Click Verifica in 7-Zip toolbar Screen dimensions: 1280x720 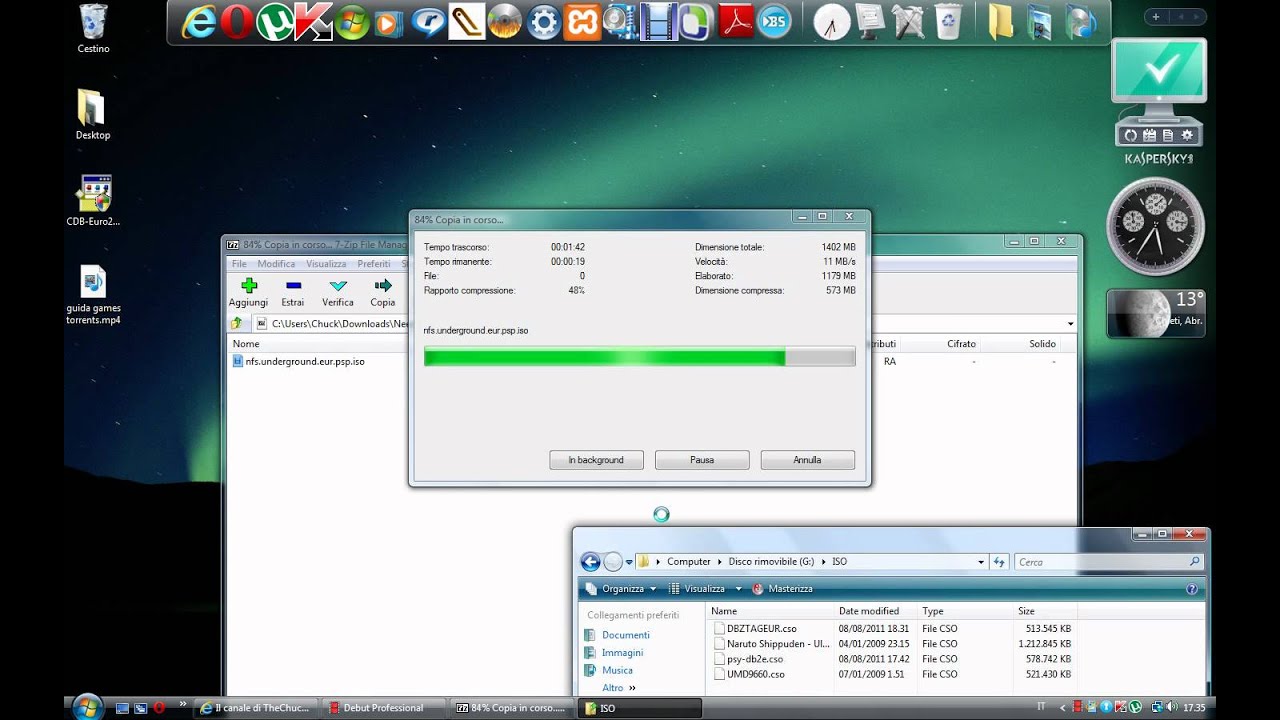coord(338,293)
